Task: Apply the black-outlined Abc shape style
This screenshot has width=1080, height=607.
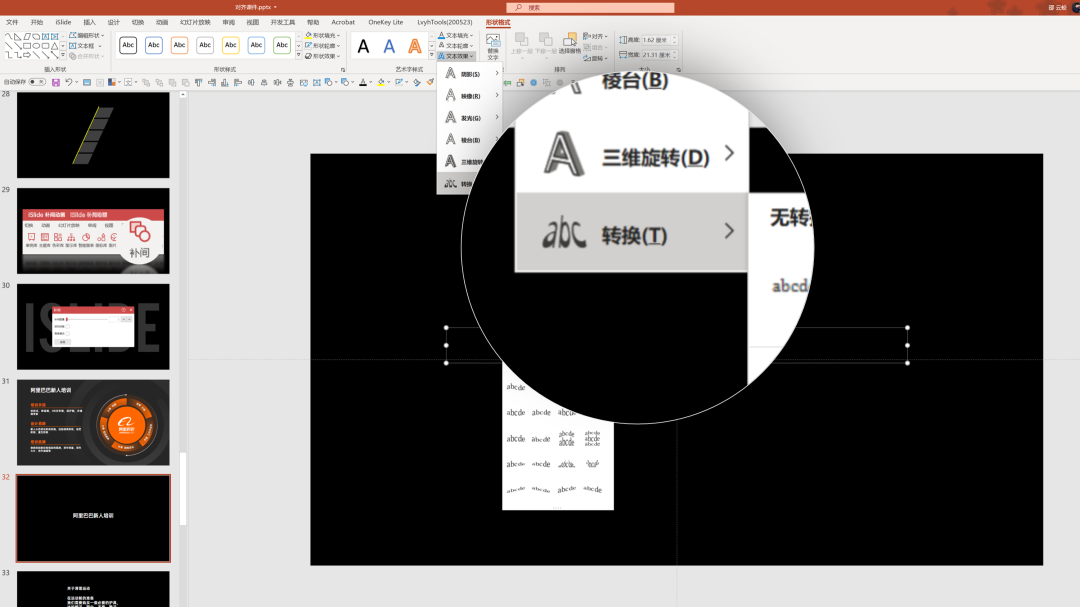Action: [128, 45]
